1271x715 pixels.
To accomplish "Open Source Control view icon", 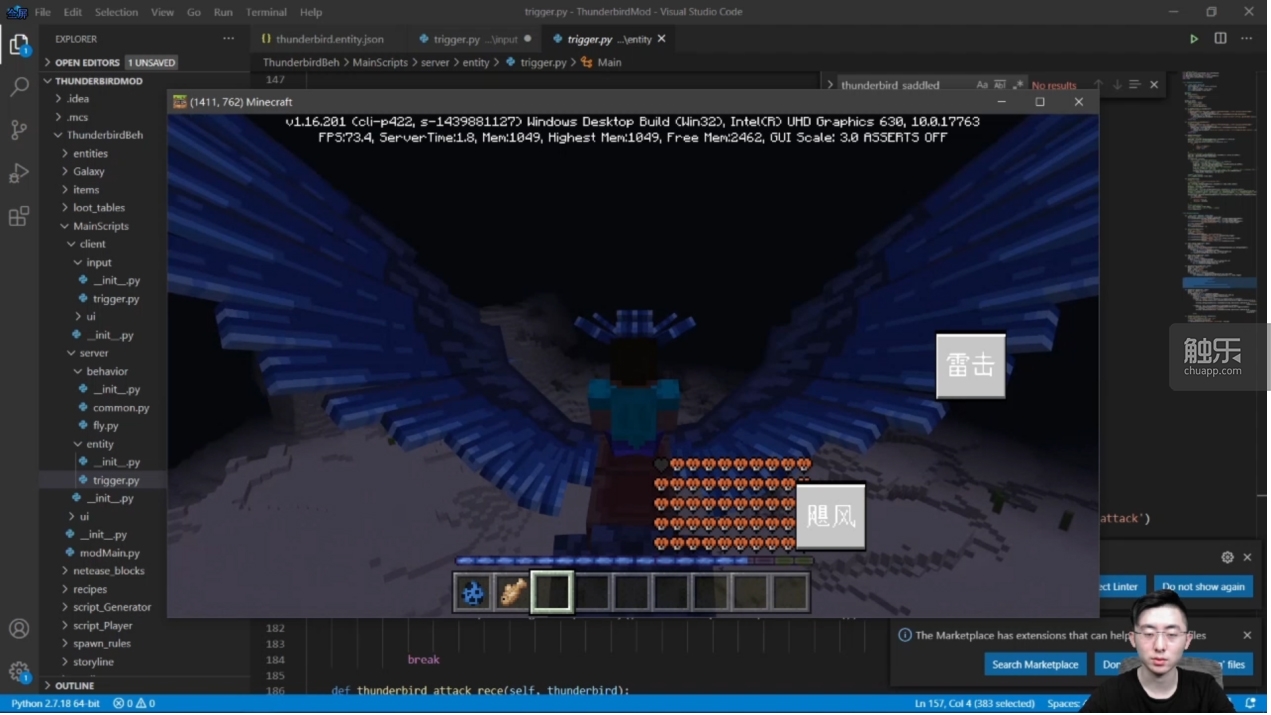I will [x=19, y=130].
